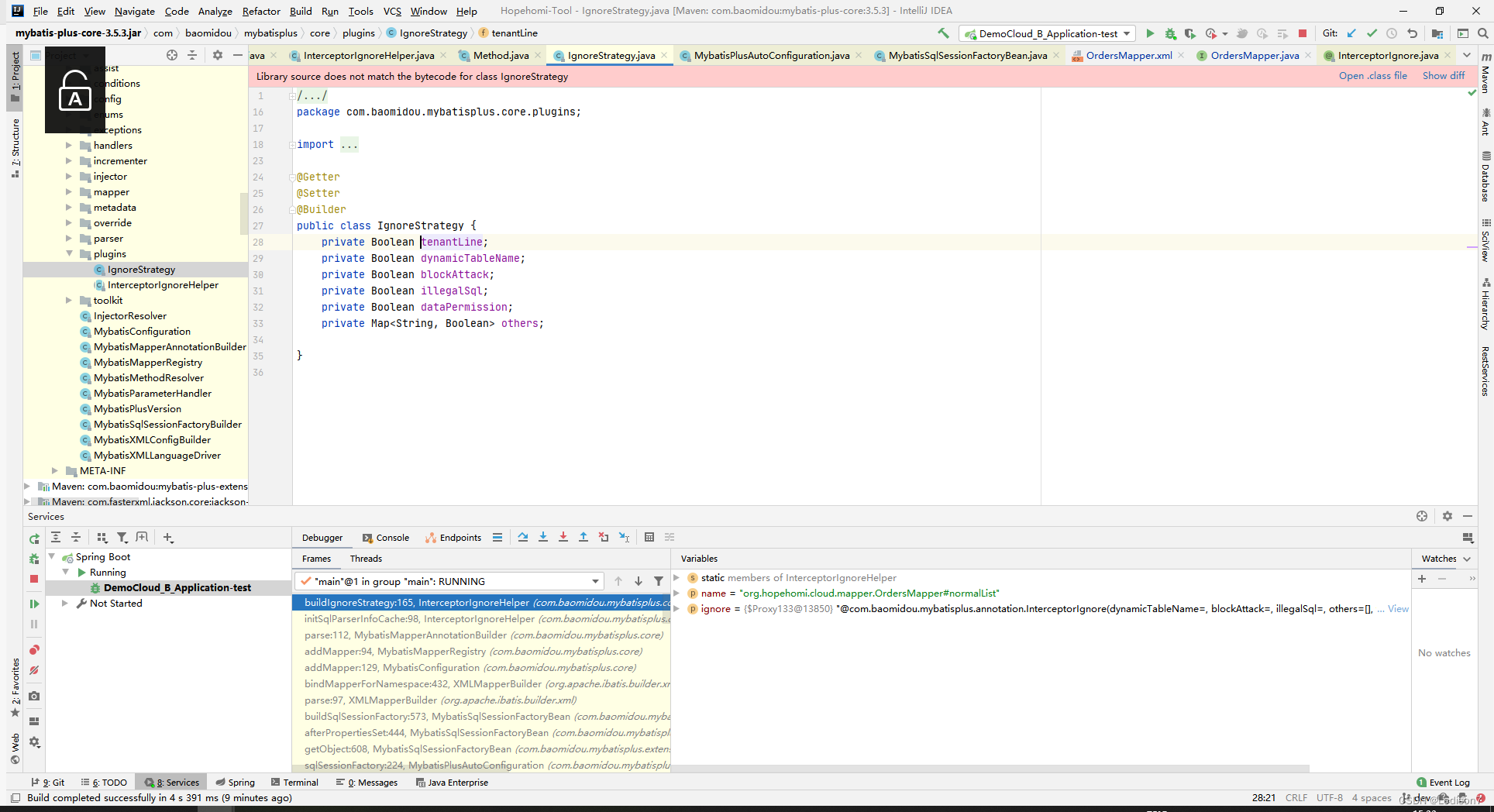
Task: Toggle the Project tool window side button
Action: tap(15, 77)
